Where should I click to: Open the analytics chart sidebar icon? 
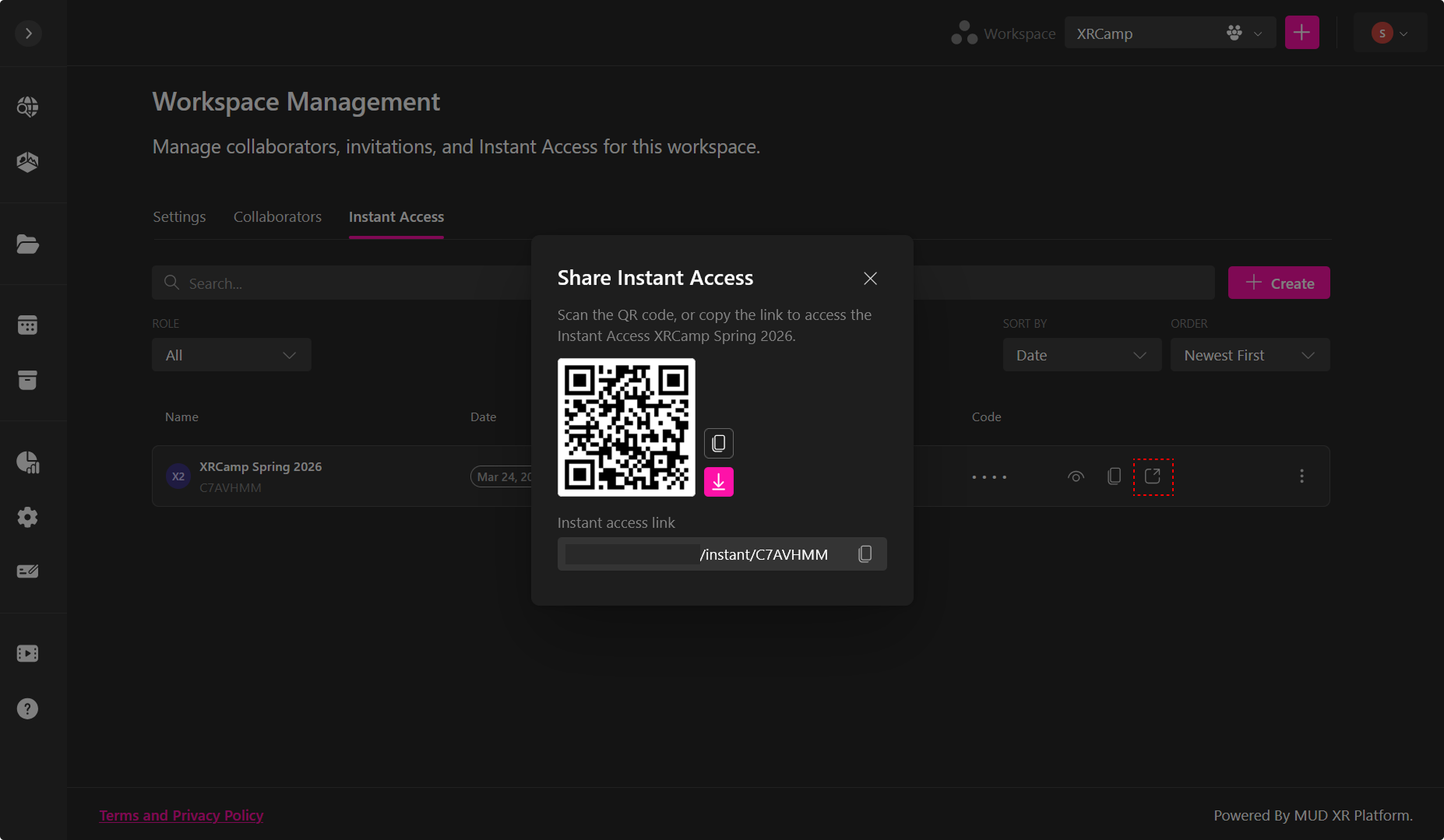pos(28,462)
